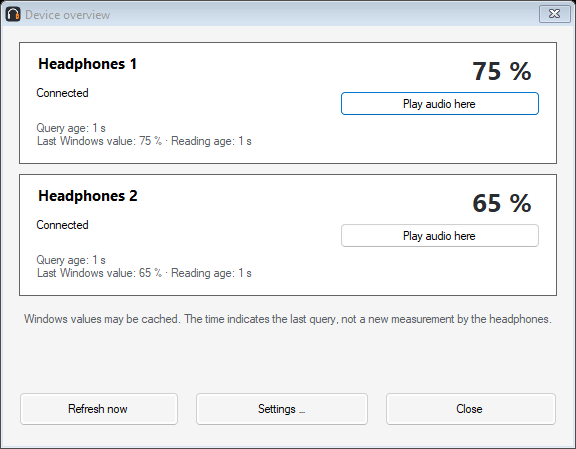
Task: Play audio on Headphones 1
Action: coord(440,104)
